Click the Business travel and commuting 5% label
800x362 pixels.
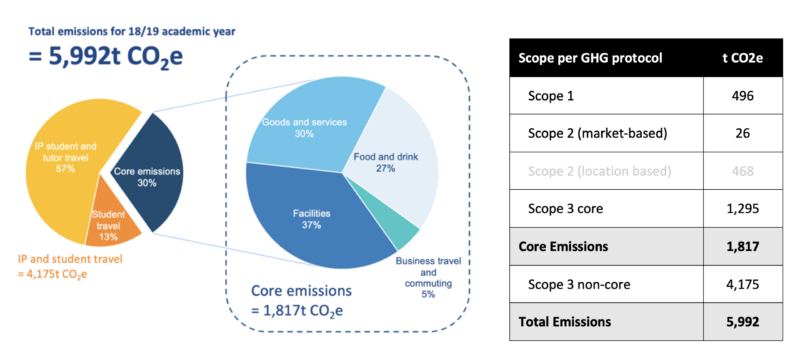click(429, 277)
